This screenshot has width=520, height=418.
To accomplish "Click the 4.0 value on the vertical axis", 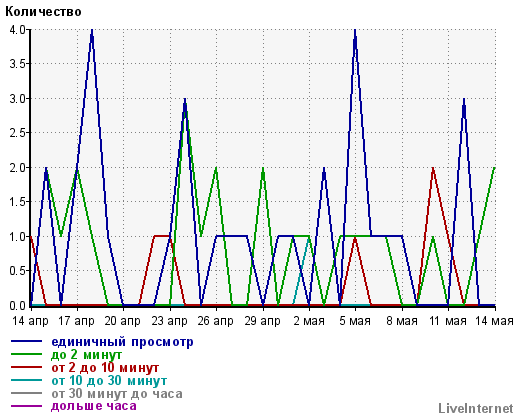I will pos(17,30).
